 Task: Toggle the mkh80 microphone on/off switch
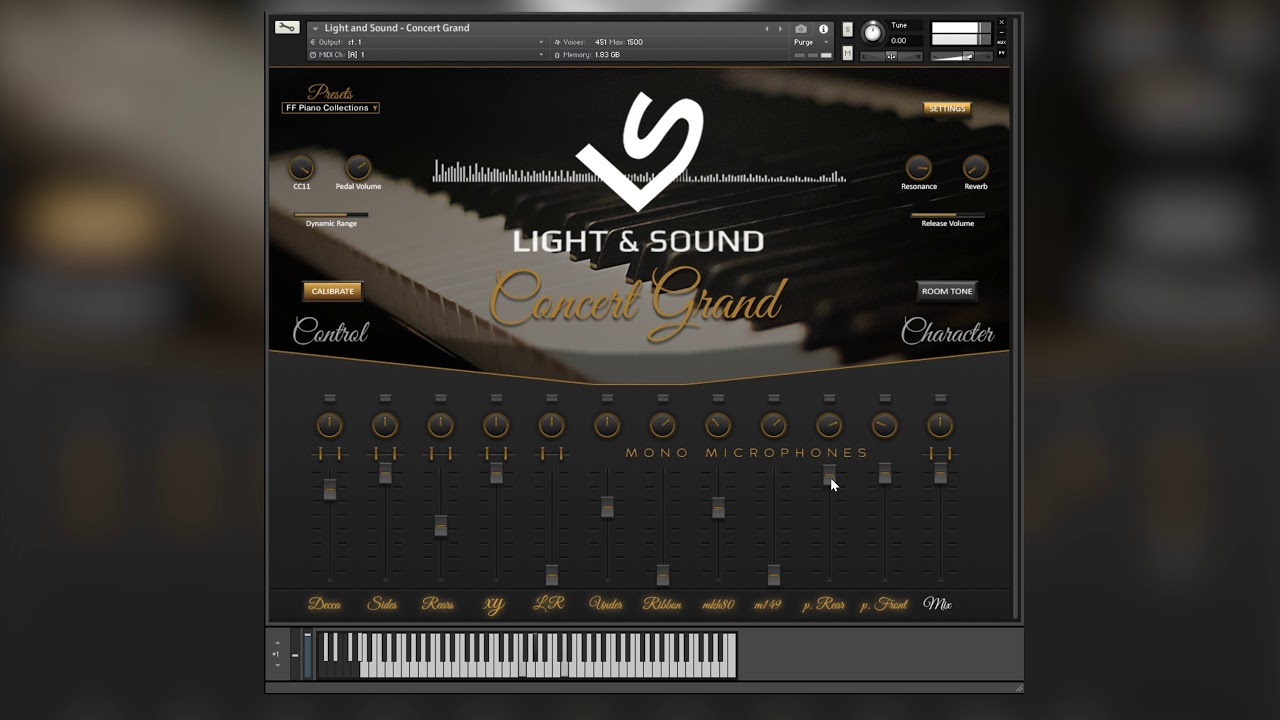(718, 398)
